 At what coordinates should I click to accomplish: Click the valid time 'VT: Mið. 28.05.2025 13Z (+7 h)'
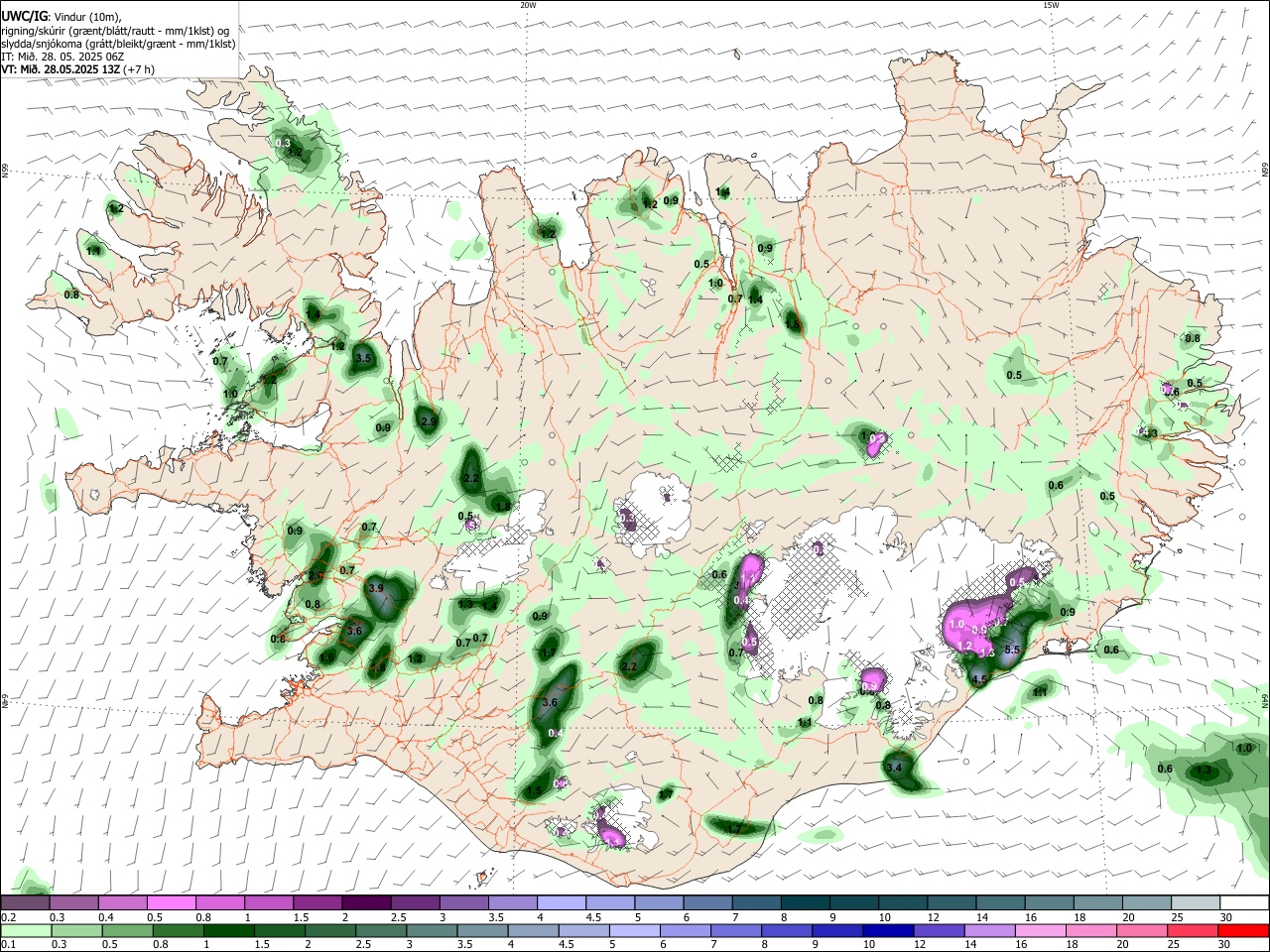(x=77, y=69)
